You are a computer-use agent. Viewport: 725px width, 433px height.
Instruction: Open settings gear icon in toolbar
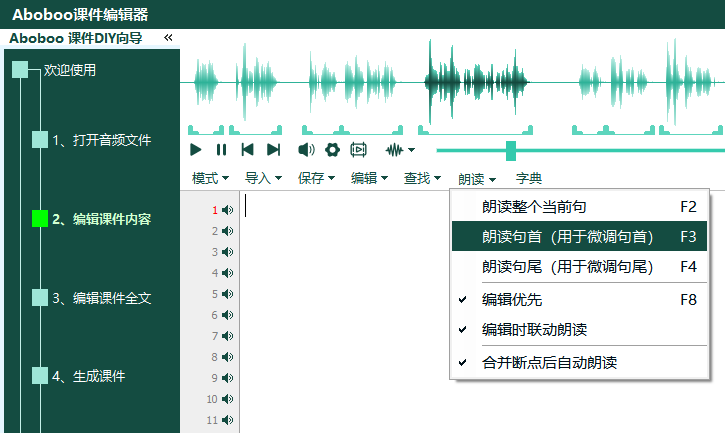(333, 150)
